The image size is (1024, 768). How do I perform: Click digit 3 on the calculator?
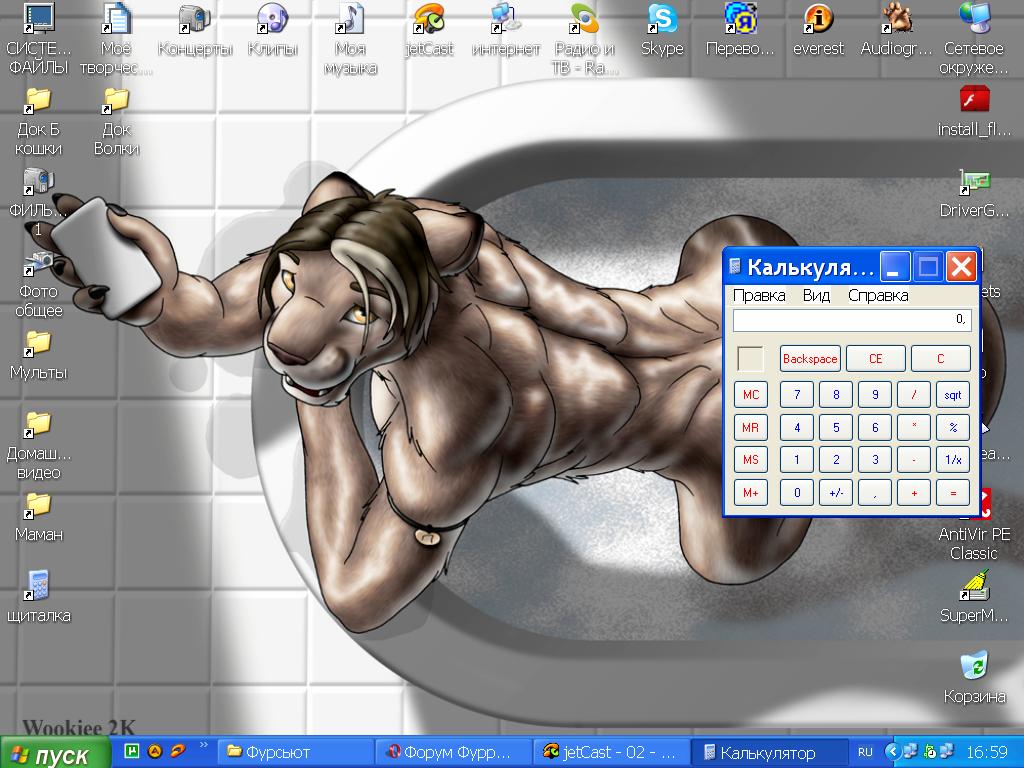[x=875, y=460]
